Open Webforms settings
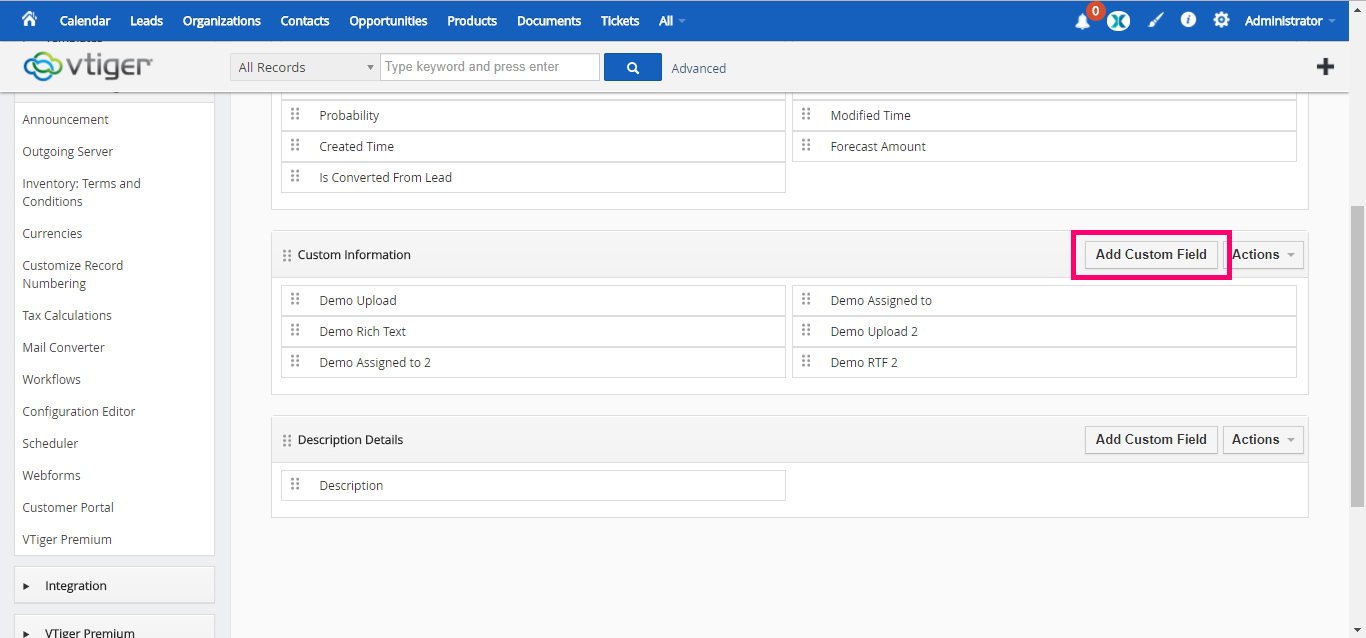The image size is (1366, 638). (52, 475)
